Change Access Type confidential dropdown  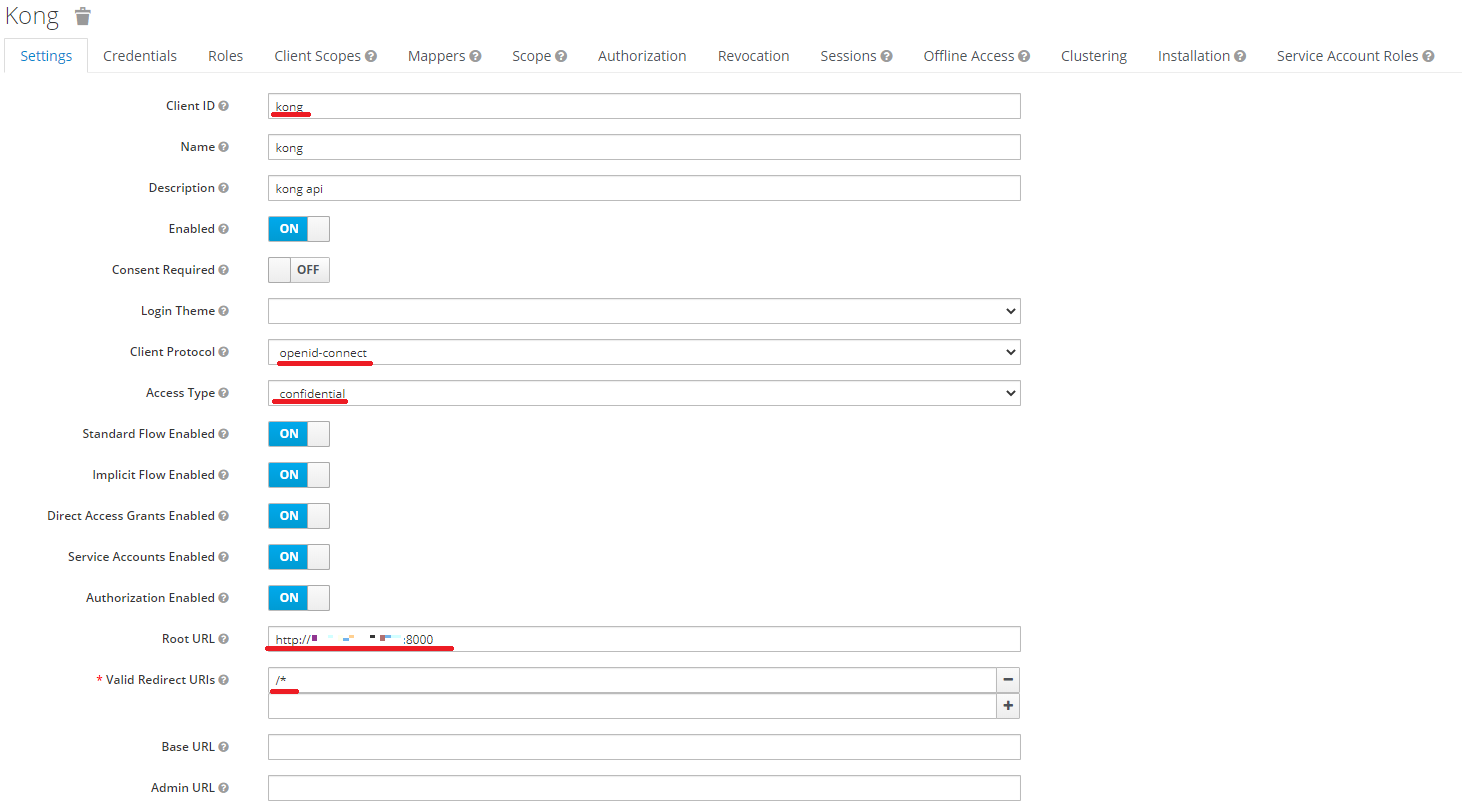(x=644, y=393)
